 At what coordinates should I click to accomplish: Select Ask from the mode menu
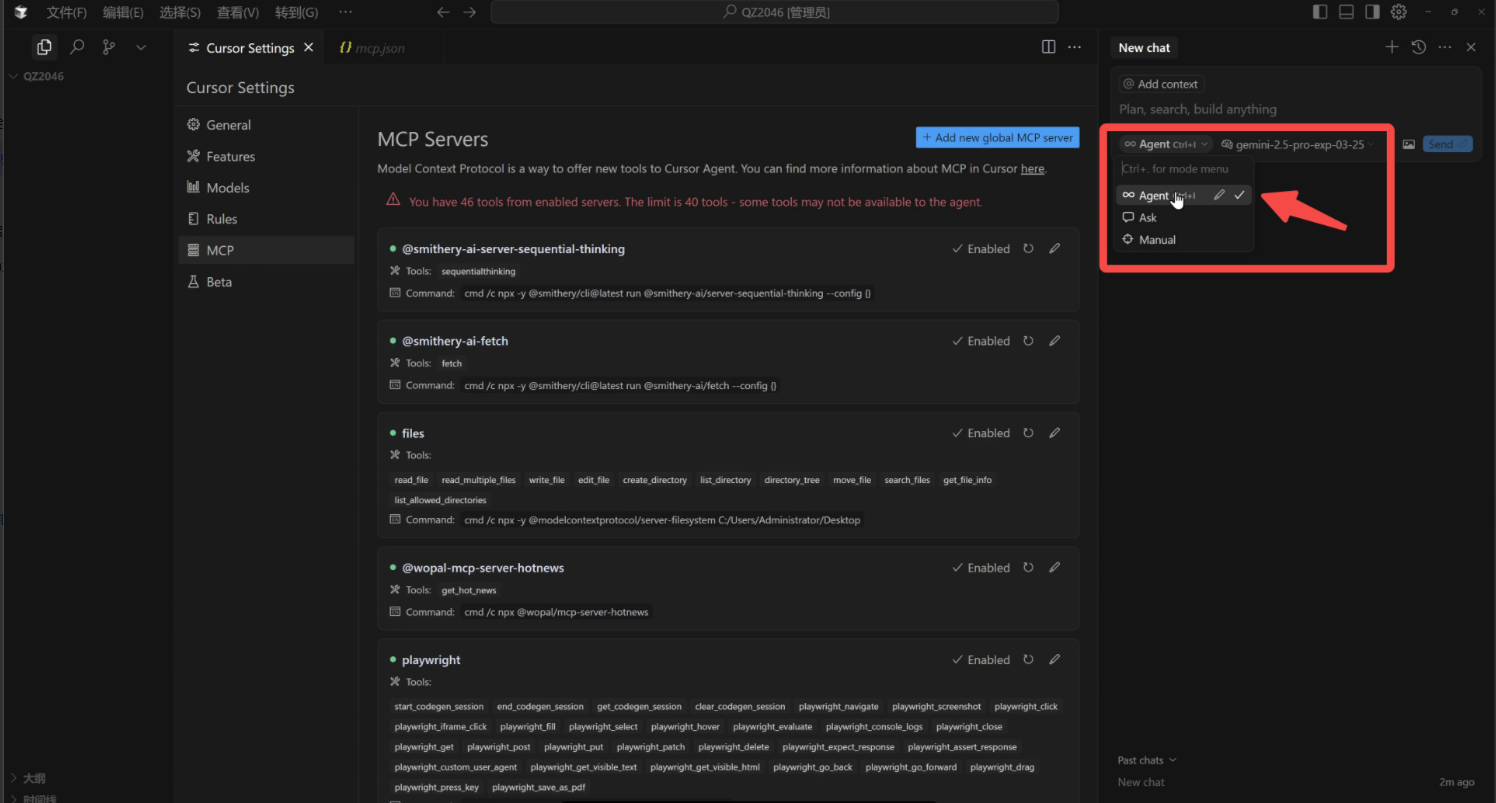(1146, 217)
